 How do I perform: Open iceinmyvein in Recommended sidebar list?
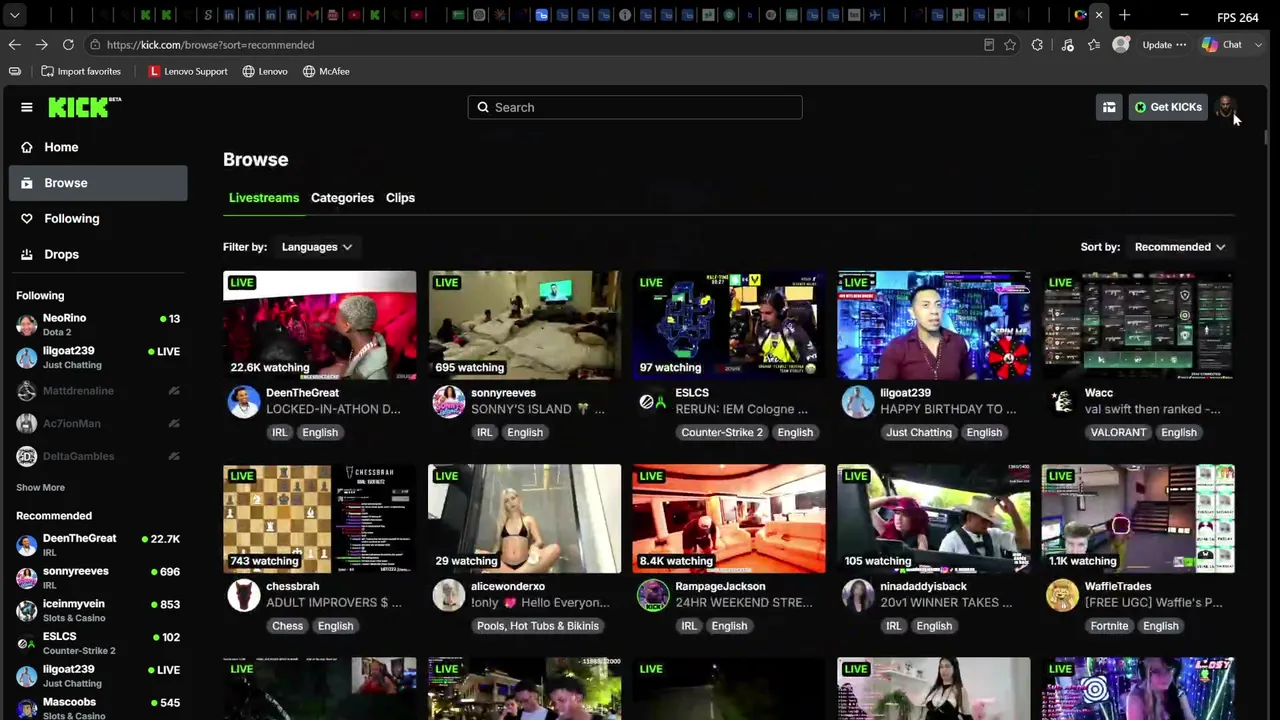(98, 611)
